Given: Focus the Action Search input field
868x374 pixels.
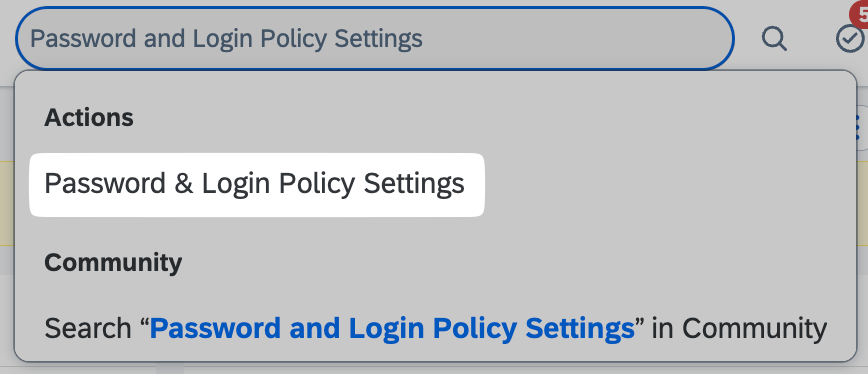Looking at the screenshot, I should 375,38.
